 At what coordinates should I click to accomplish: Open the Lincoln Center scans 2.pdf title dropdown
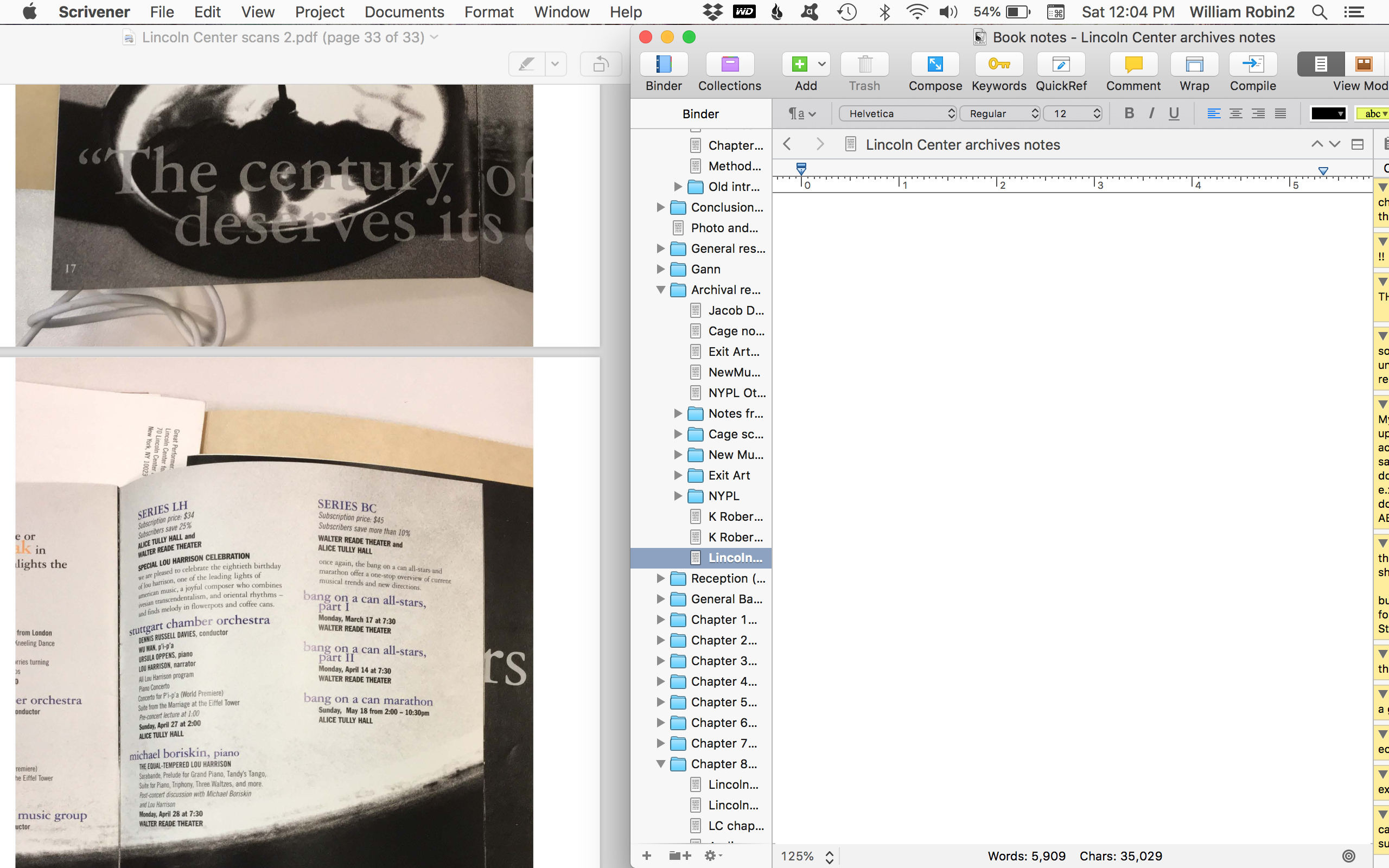click(434, 37)
